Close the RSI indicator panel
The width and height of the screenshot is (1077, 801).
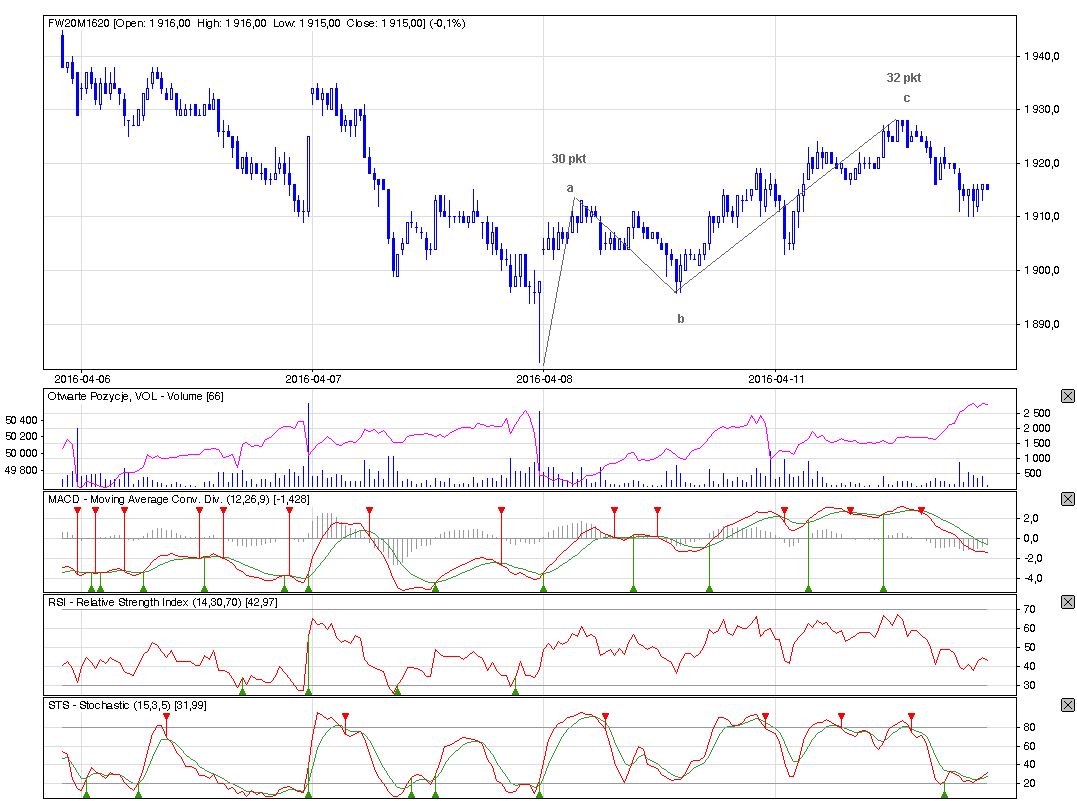pyautogui.click(x=1067, y=602)
